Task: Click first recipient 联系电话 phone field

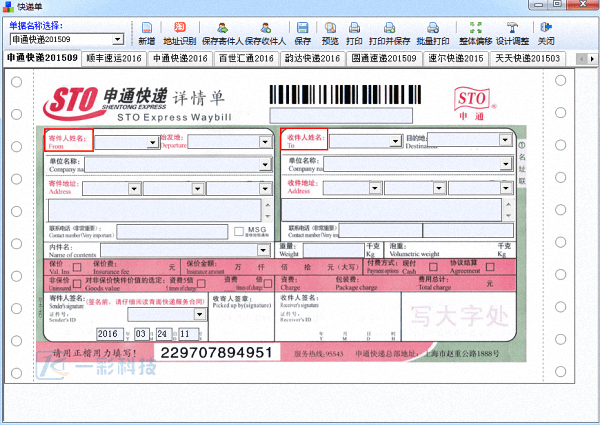Action: 380,230
